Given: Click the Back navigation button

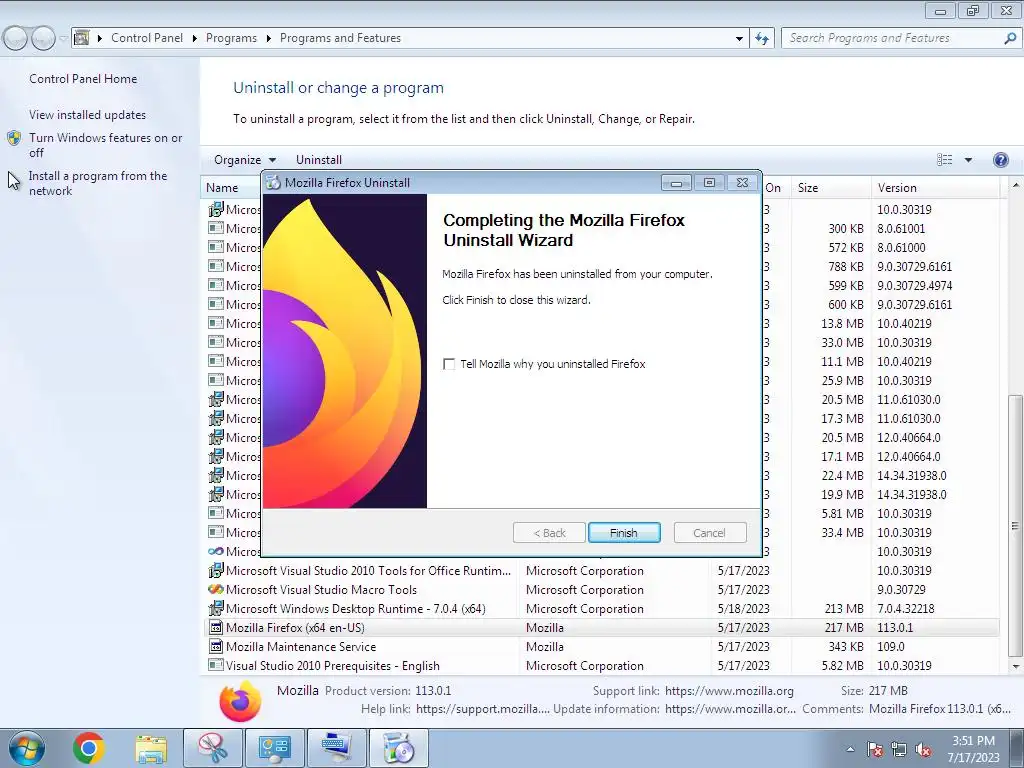Looking at the screenshot, I should tap(15, 39).
